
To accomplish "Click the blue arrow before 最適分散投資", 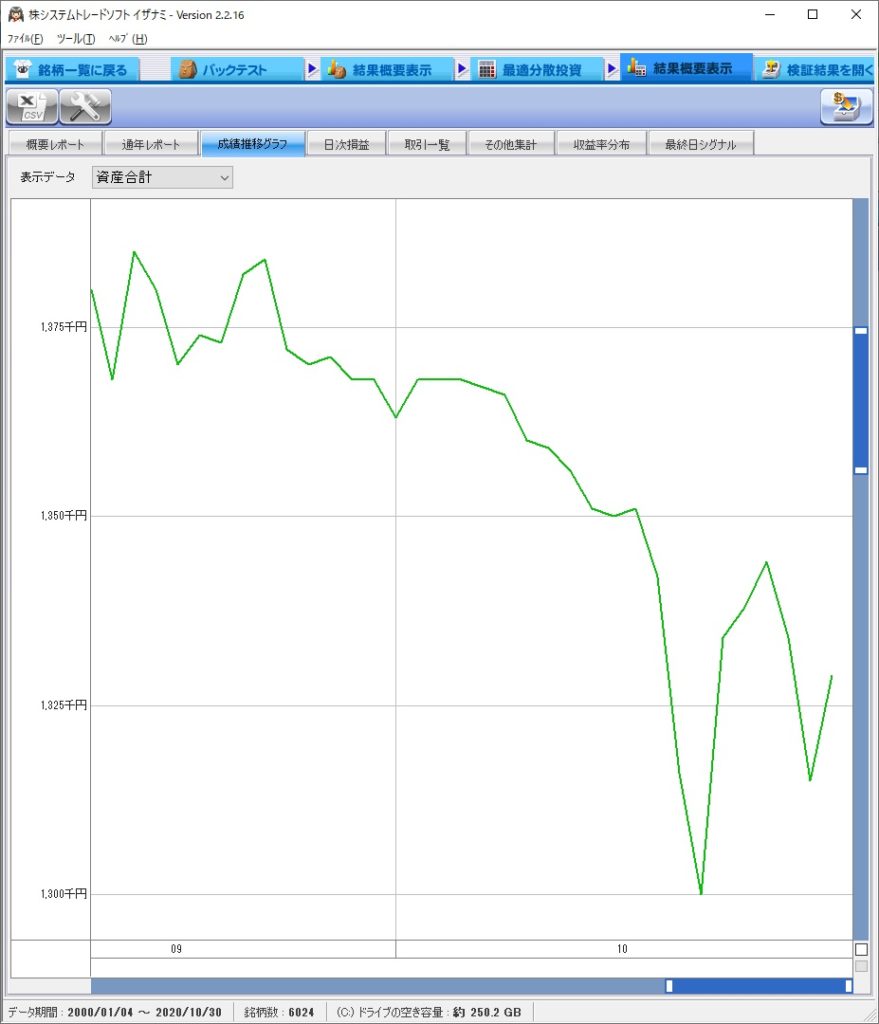I will tap(462, 70).
